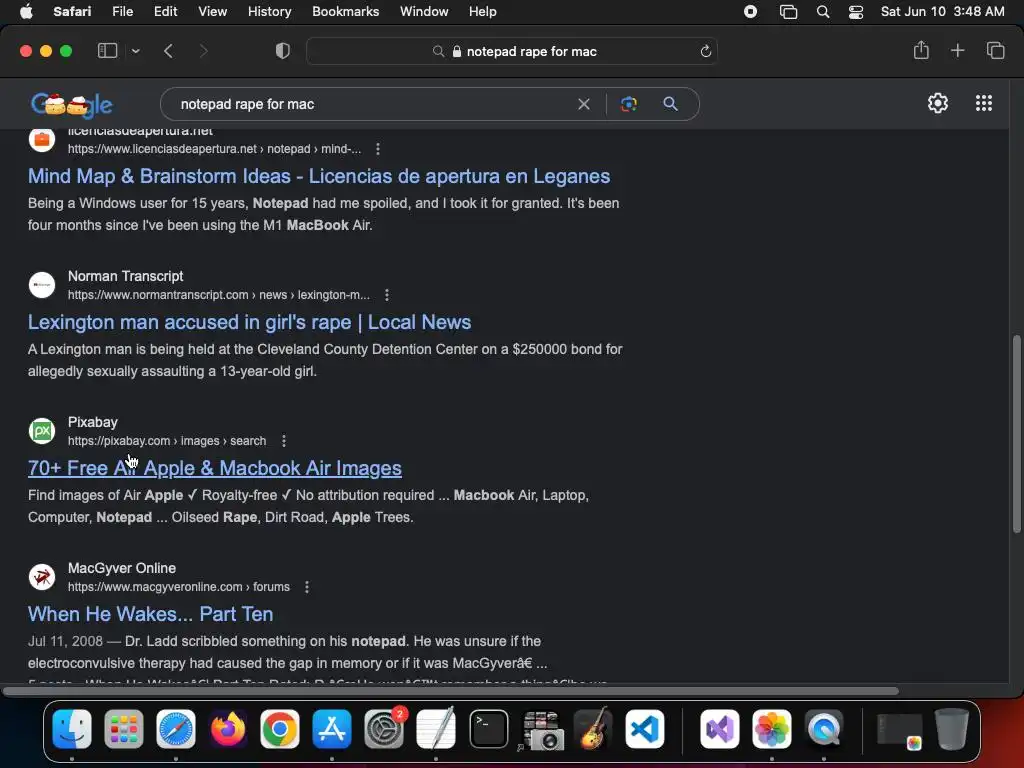Open the Share button in Safari toolbar
The width and height of the screenshot is (1024, 768).
click(x=921, y=50)
